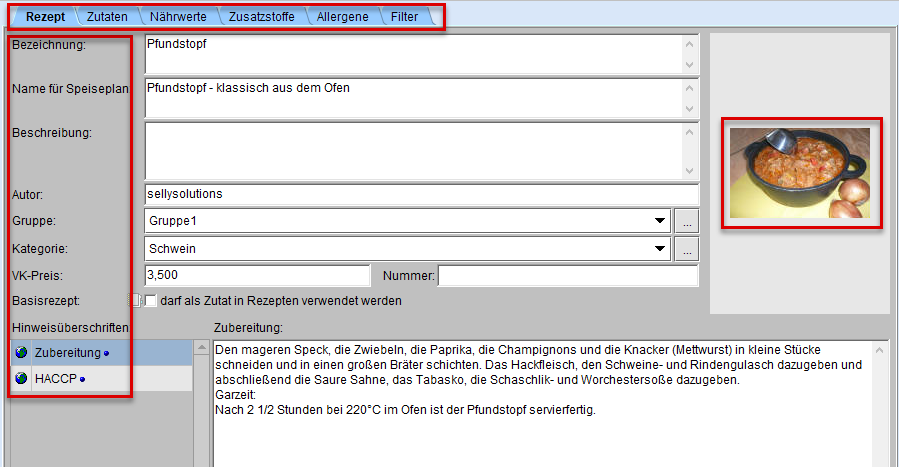Expand the Kategorie dropdown
Screen dimensions: 899x467
660,249
